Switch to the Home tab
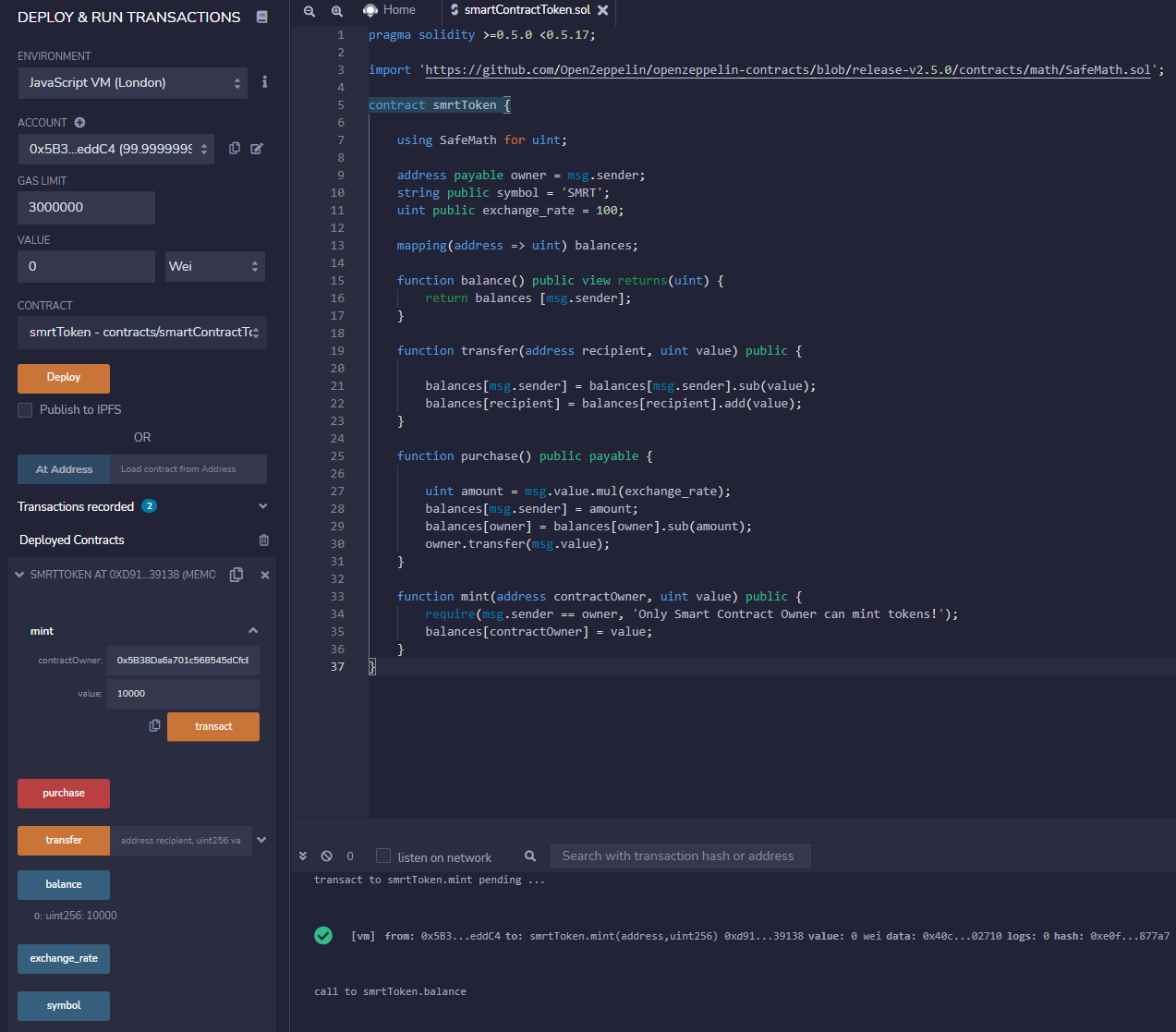The height and width of the screenshot is (1032, 1176). (x=389, y=10)
